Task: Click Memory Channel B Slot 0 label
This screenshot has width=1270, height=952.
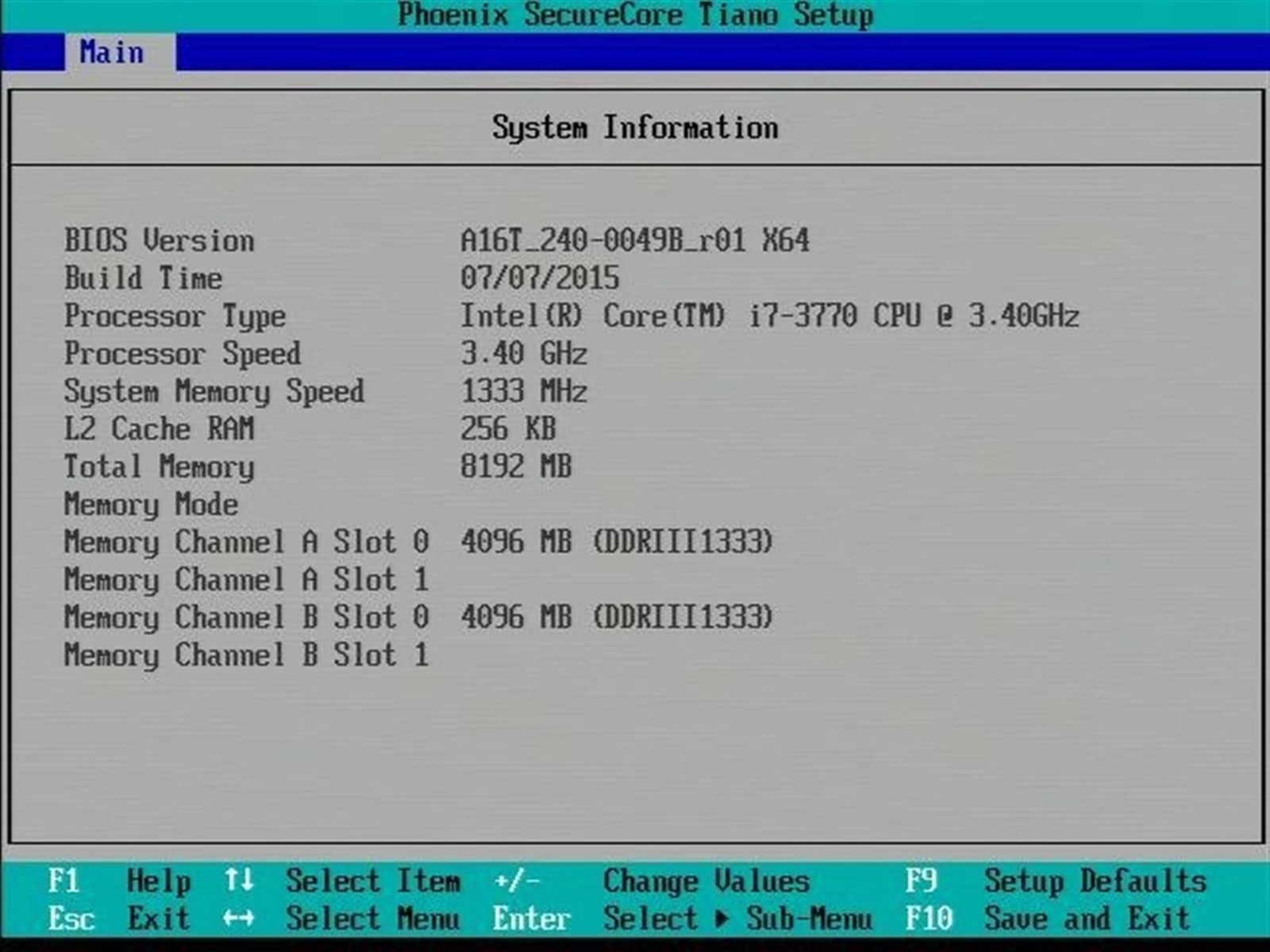Action: click(x=247, y=618)
